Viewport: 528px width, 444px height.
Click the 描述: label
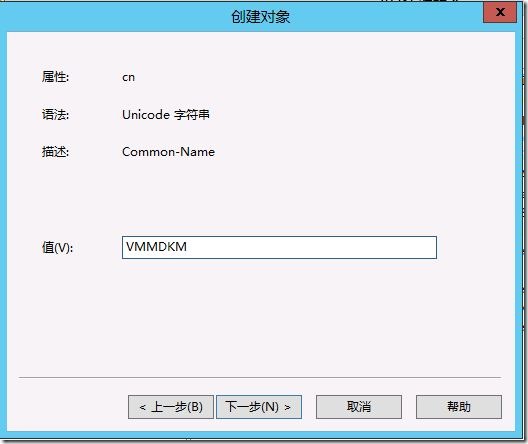point(55,152)
